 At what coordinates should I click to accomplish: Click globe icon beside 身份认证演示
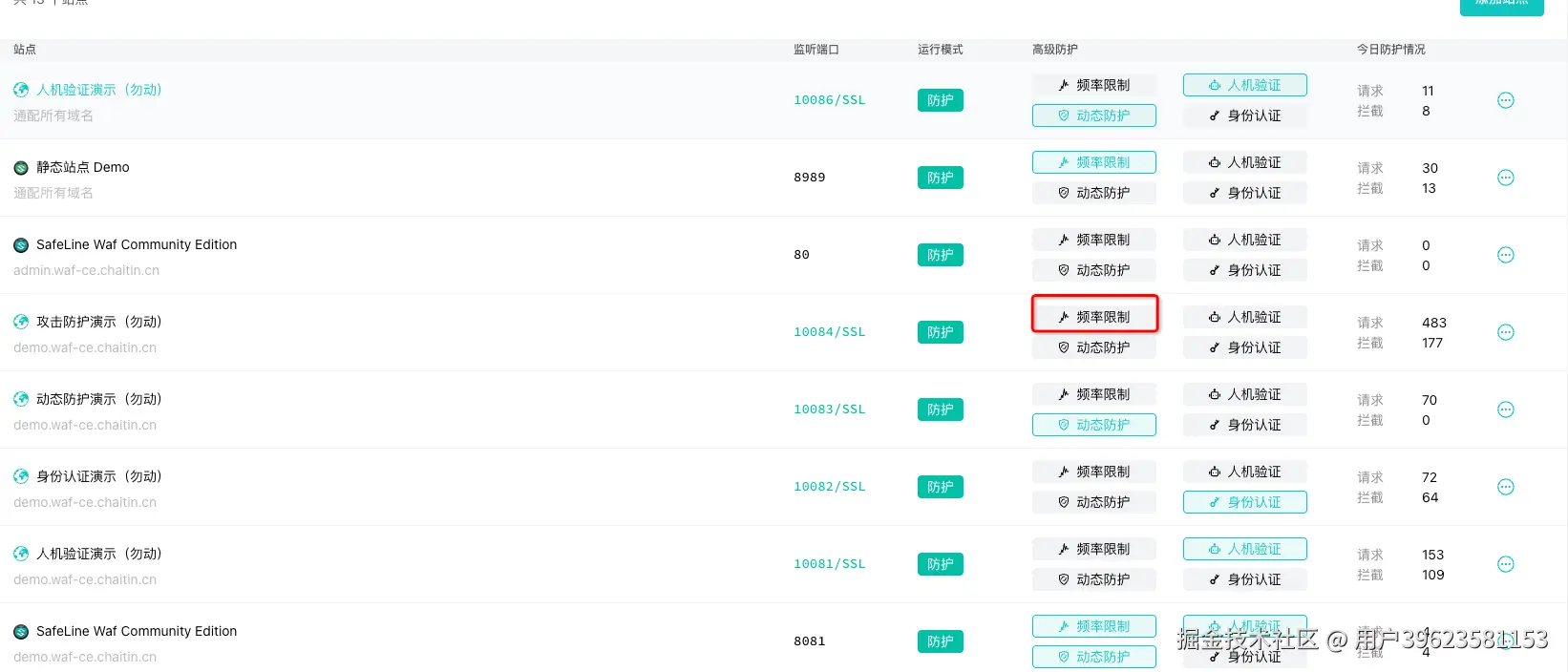(21, 476)
